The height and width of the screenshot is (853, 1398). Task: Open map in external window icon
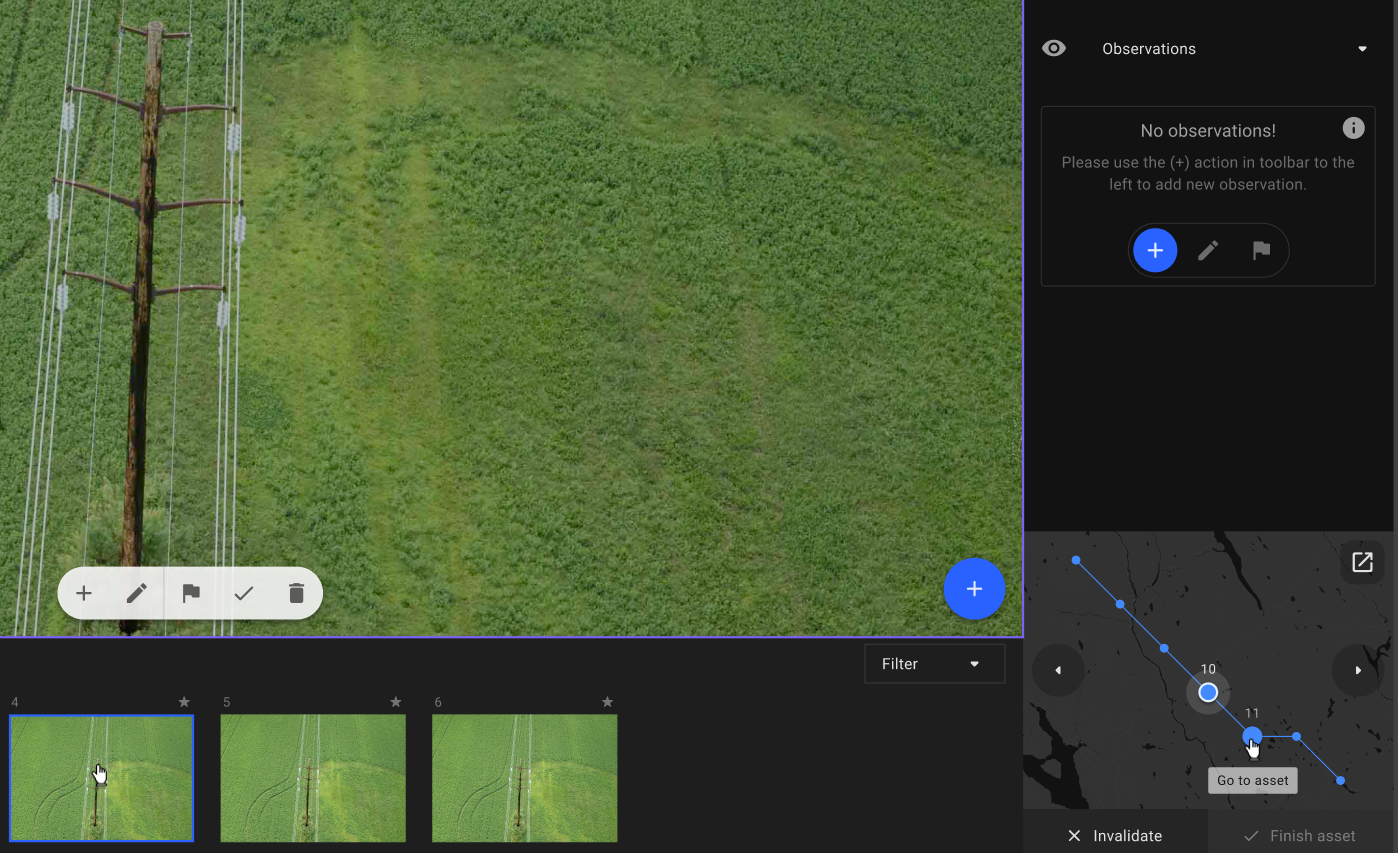click(x=1362, y=562)
